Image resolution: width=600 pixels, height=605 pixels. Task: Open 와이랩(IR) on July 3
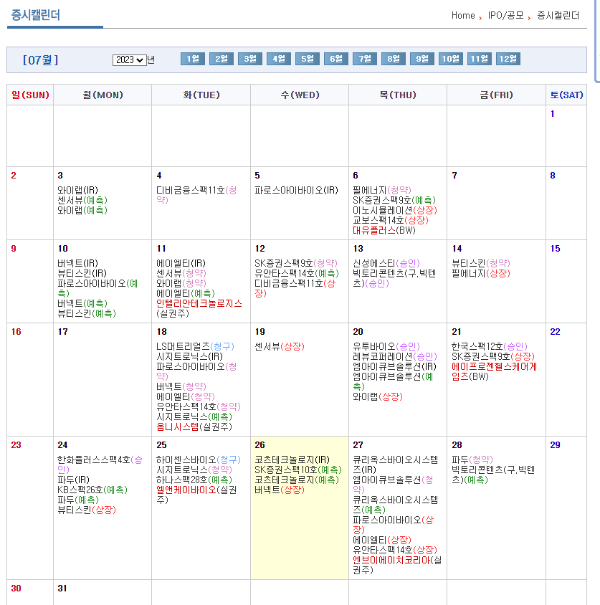78,190
